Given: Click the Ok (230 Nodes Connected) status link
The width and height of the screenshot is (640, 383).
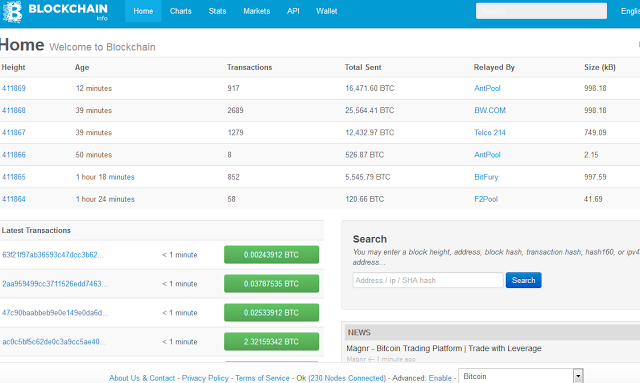Looking at the screenshot, I should pyautogui.click(x=341, y=378).
